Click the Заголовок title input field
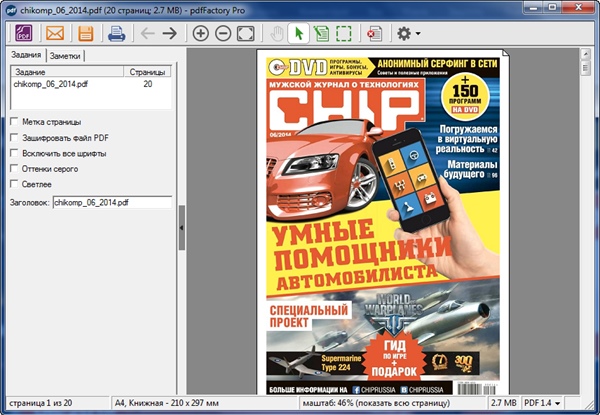 click(x=112, y=202)
